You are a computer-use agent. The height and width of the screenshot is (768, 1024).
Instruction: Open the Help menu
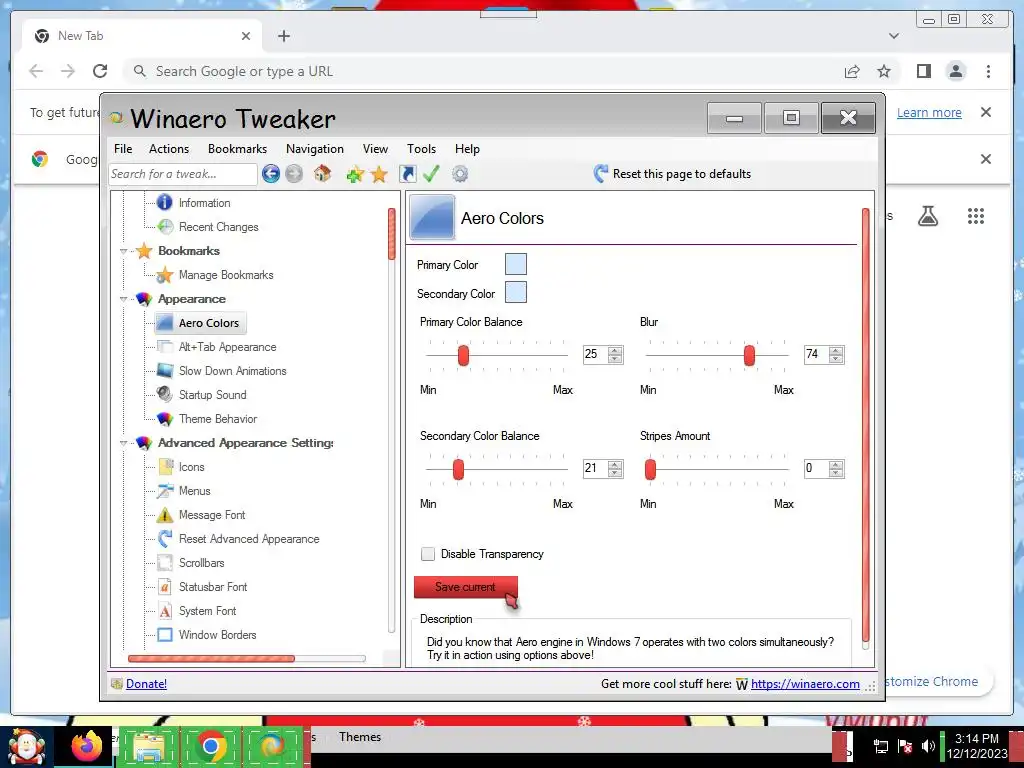(467, 149)
